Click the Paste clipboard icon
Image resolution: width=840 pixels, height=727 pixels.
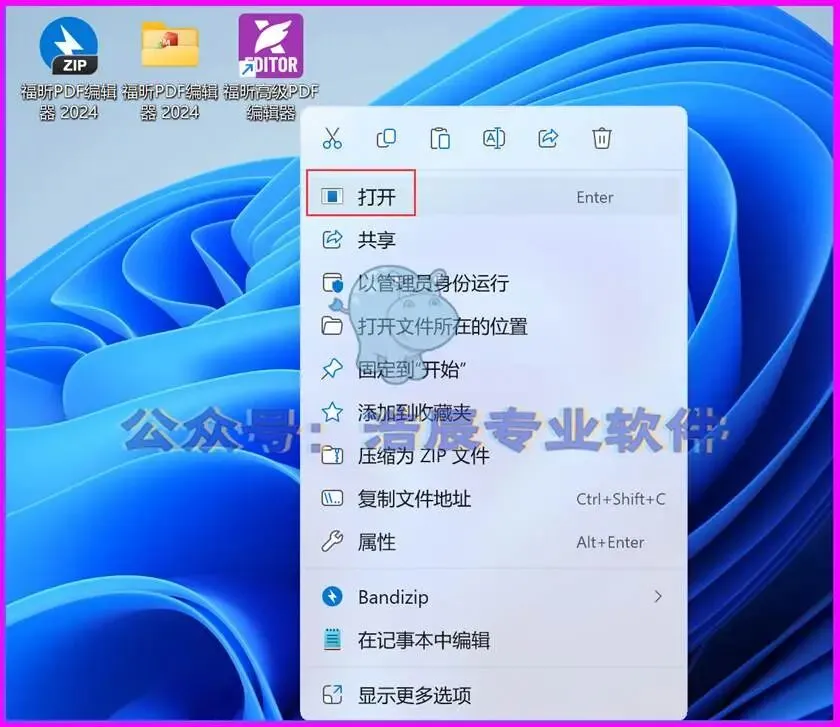click(440, 138)
